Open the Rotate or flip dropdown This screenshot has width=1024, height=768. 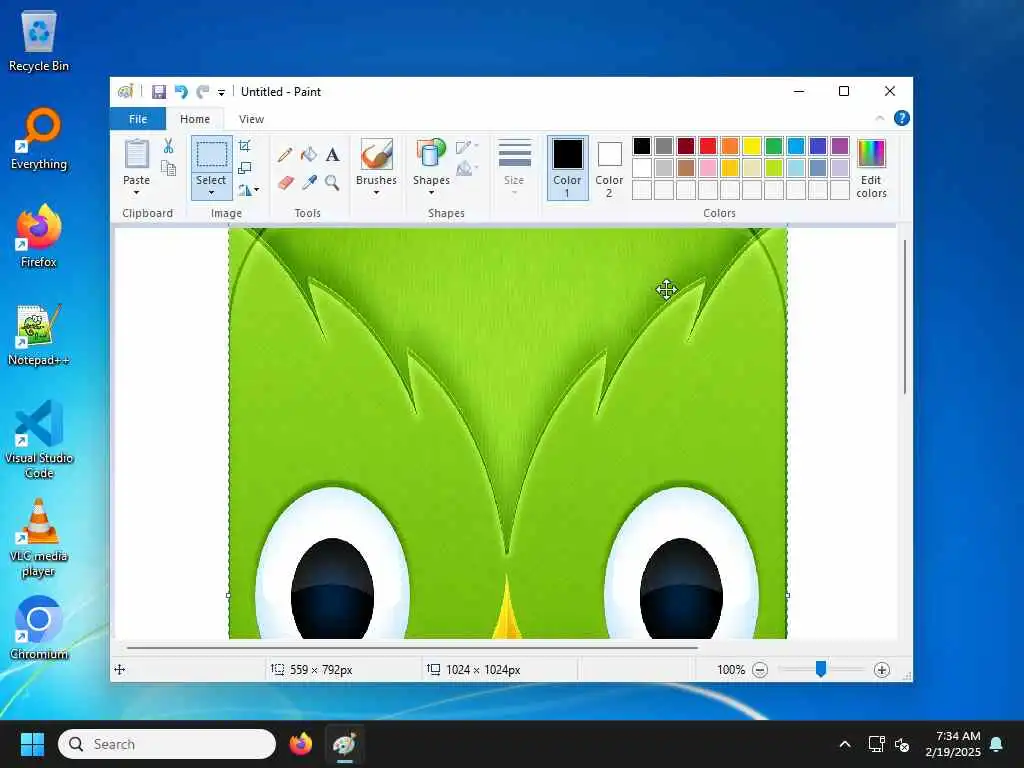[248, 190]
